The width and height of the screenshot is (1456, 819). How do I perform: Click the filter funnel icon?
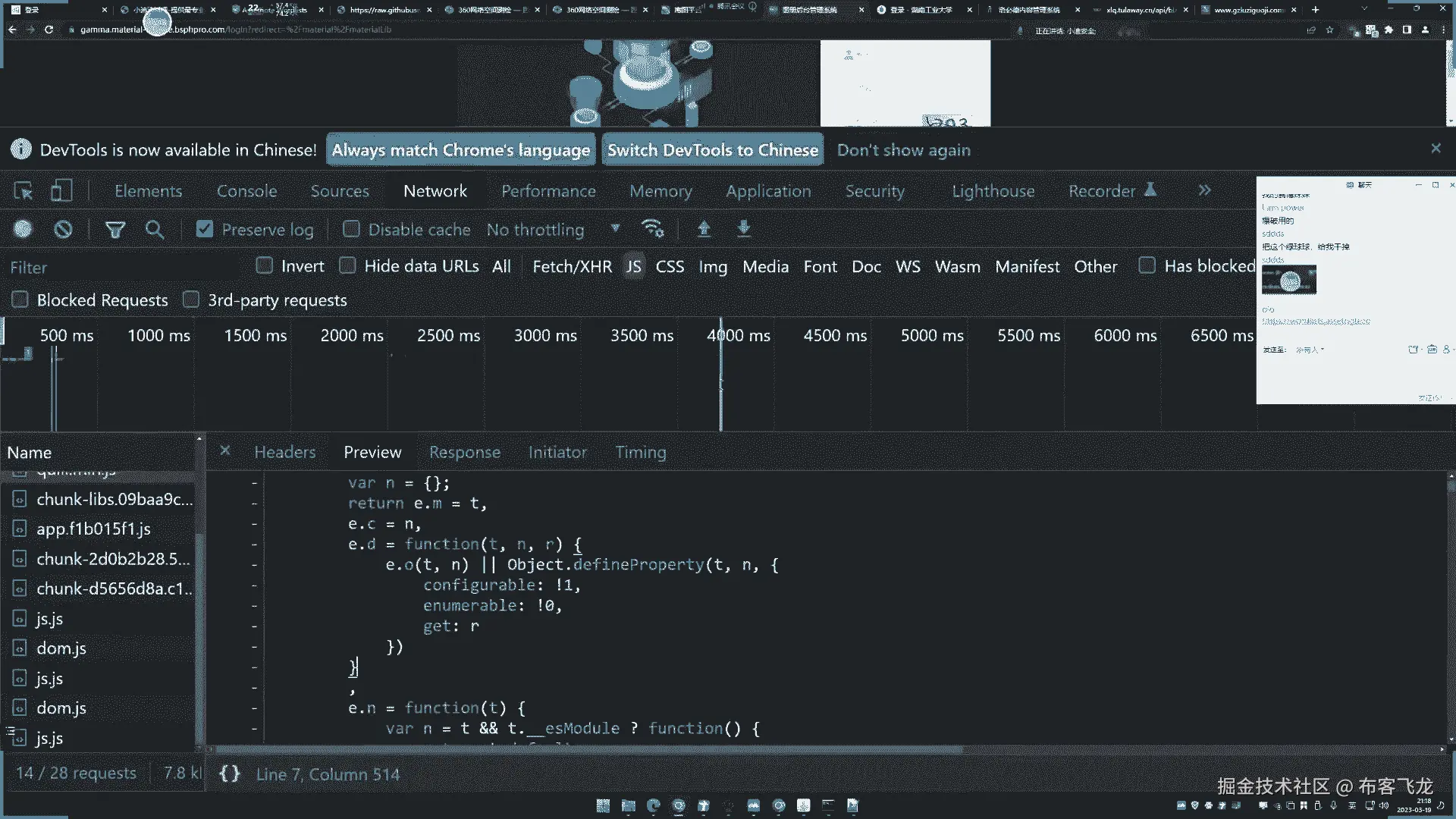(115, 229)
